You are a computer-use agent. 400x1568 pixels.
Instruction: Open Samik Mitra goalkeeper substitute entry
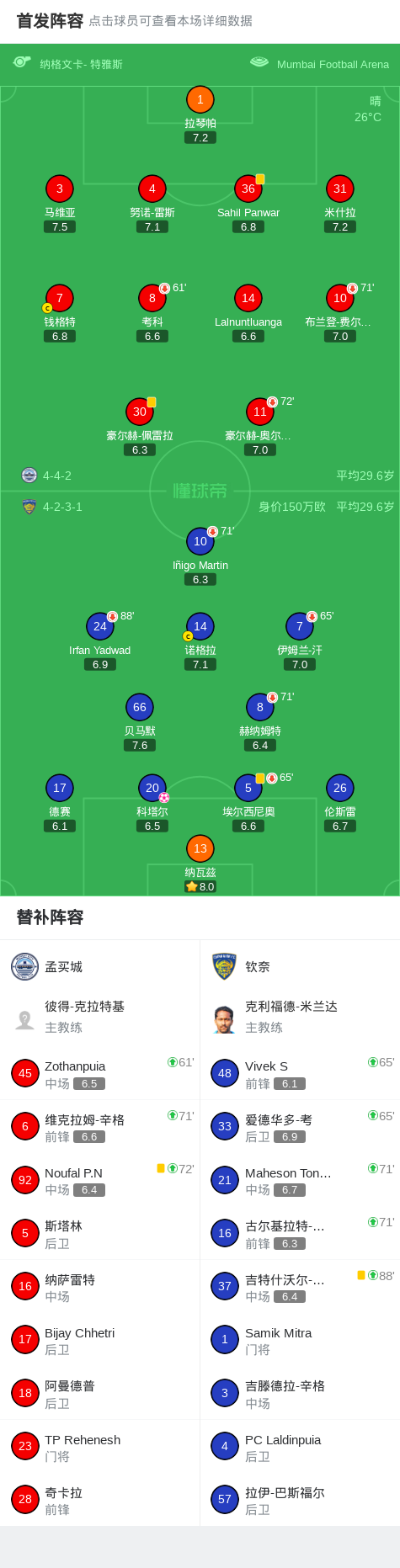tap(300, 1340)
